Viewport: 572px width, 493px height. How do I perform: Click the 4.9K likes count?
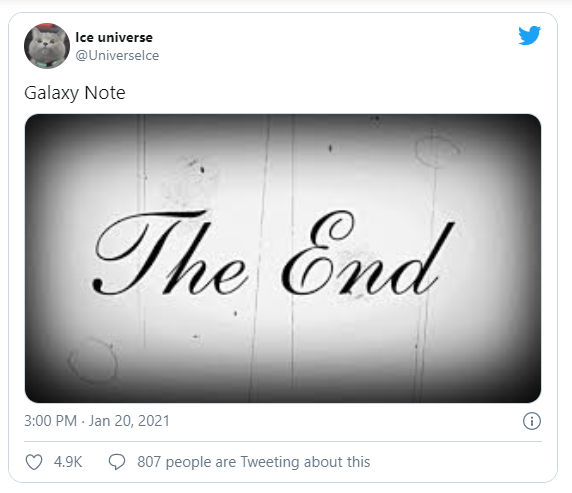68,462
